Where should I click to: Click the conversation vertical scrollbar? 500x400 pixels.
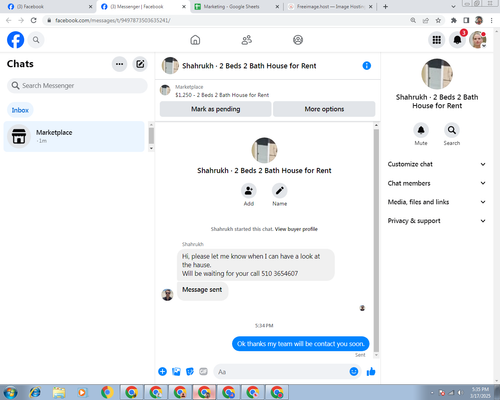376,240
